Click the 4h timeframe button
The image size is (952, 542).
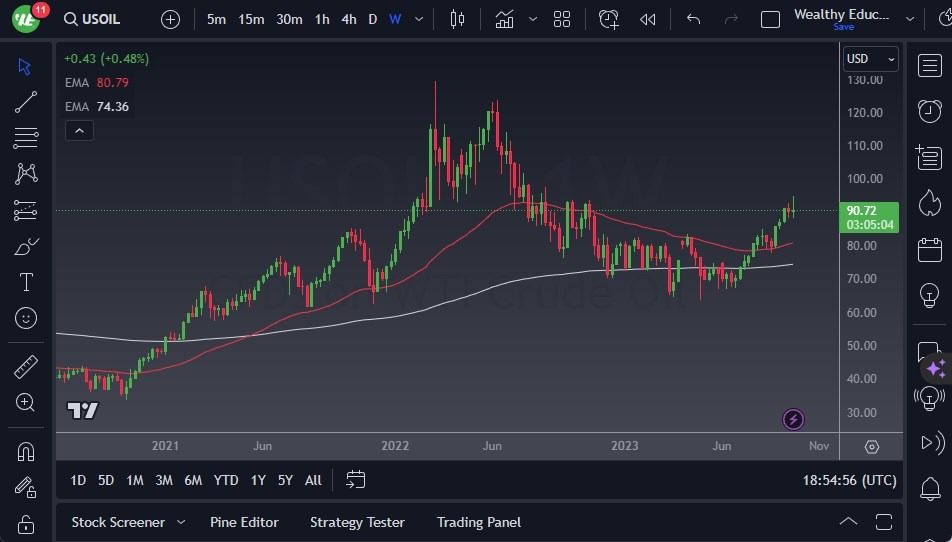pyautogui.click(x=348, y=19)
